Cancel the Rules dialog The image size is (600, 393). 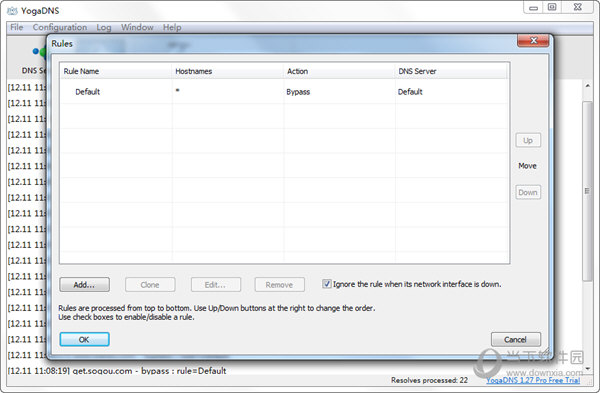click(x=516, y=339)
